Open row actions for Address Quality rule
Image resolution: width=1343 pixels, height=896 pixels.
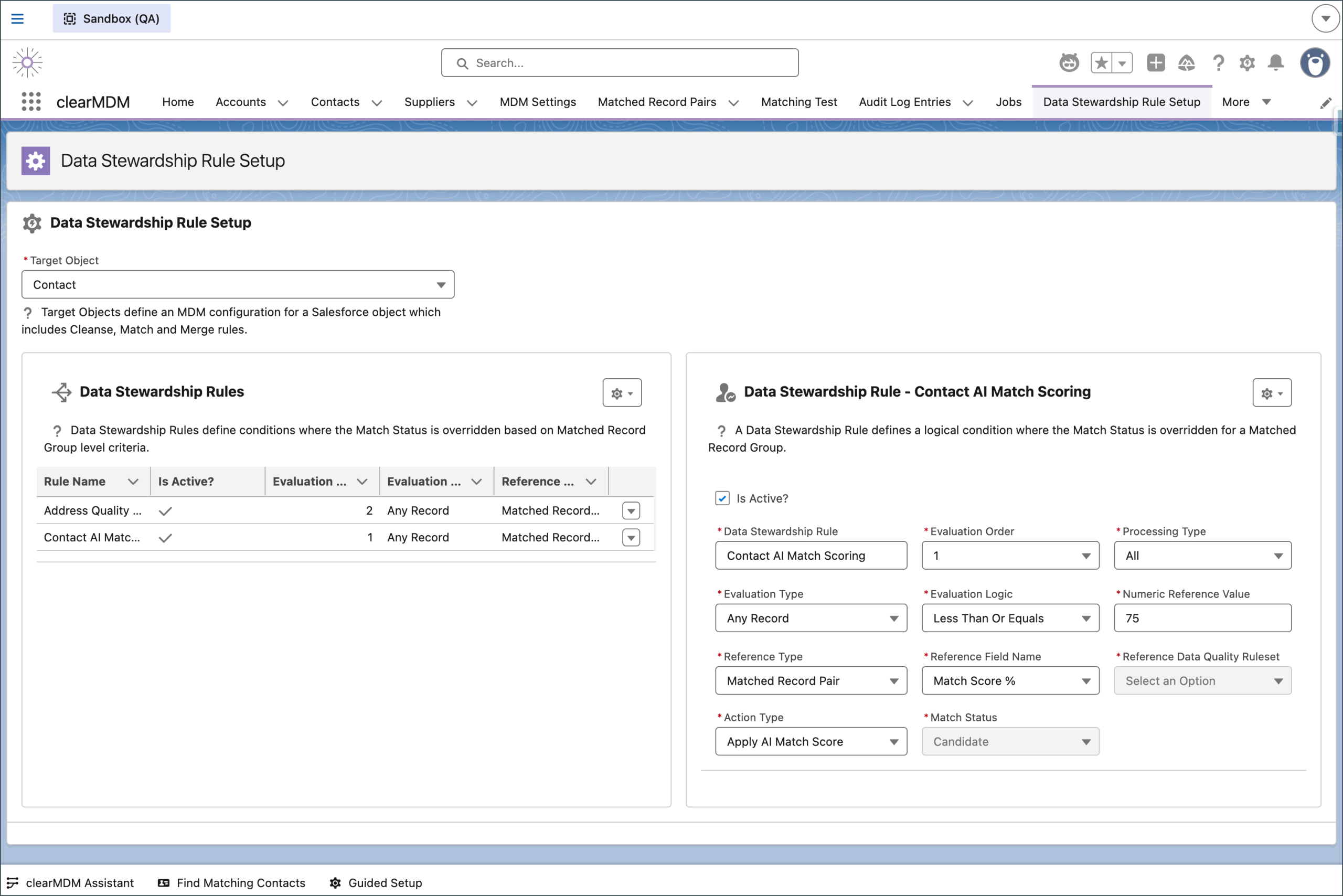(x=631, y=511)
